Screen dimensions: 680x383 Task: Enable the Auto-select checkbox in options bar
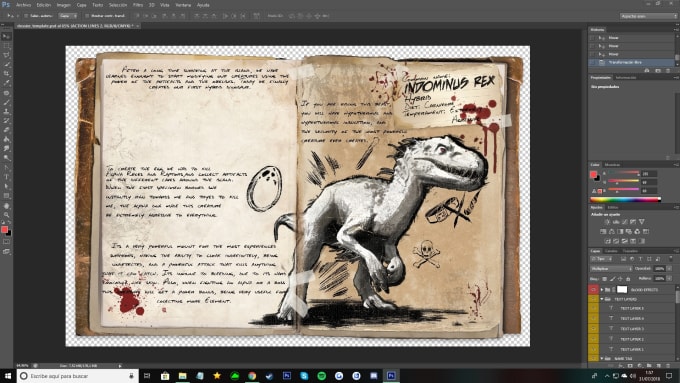tap(26, 16)
